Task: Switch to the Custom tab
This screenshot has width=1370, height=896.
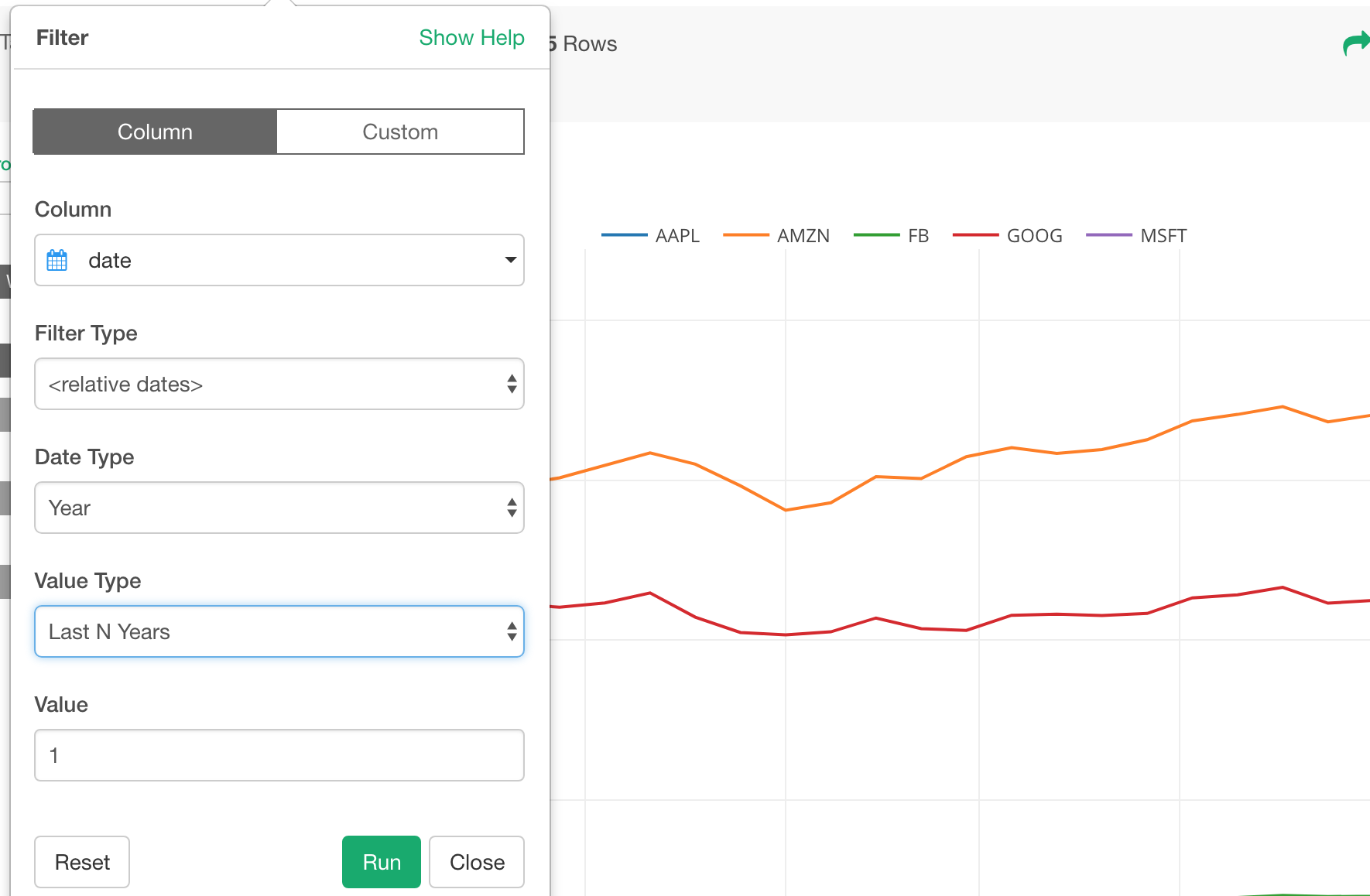Action: point(400,132)
